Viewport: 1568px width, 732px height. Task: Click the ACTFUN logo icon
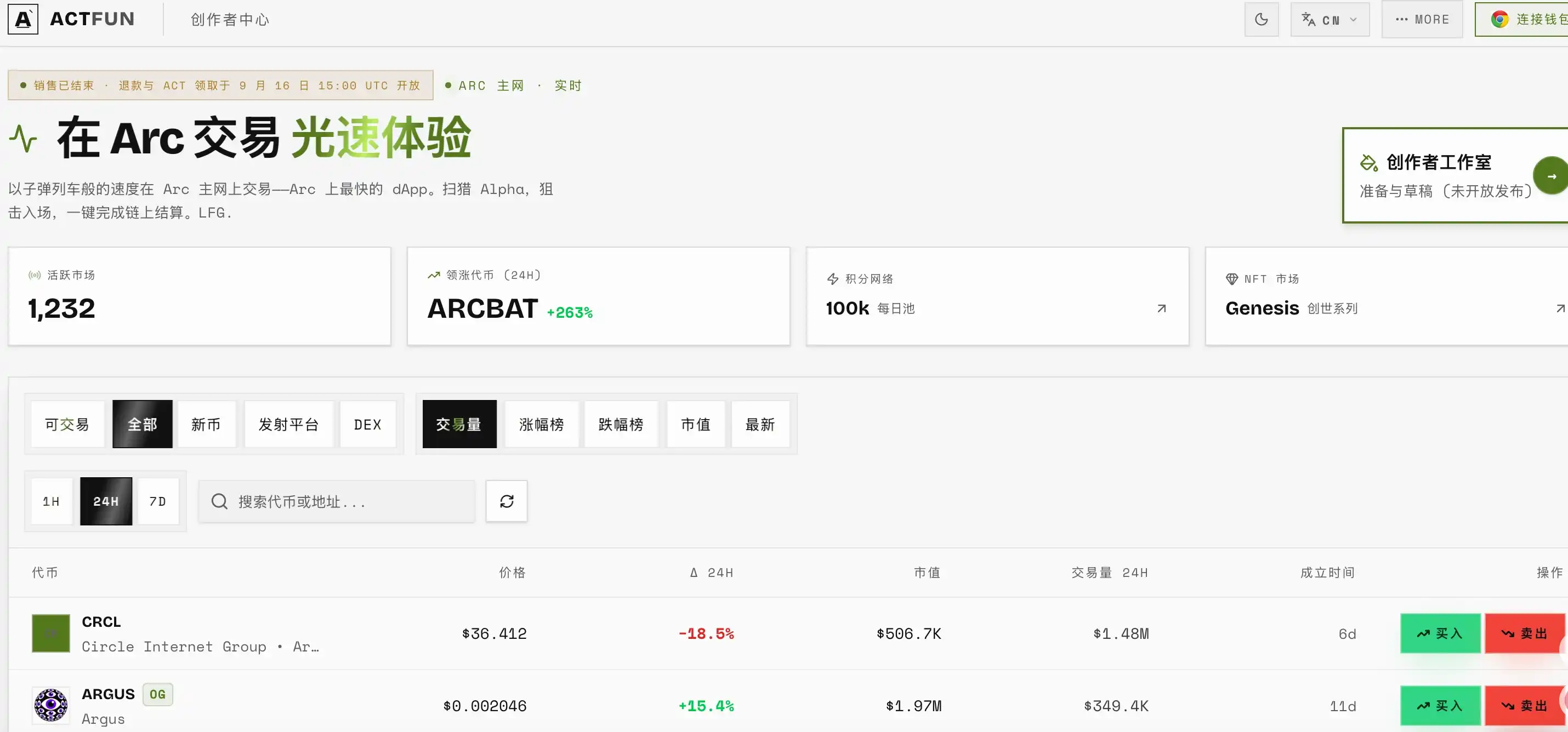coord(23,20)
